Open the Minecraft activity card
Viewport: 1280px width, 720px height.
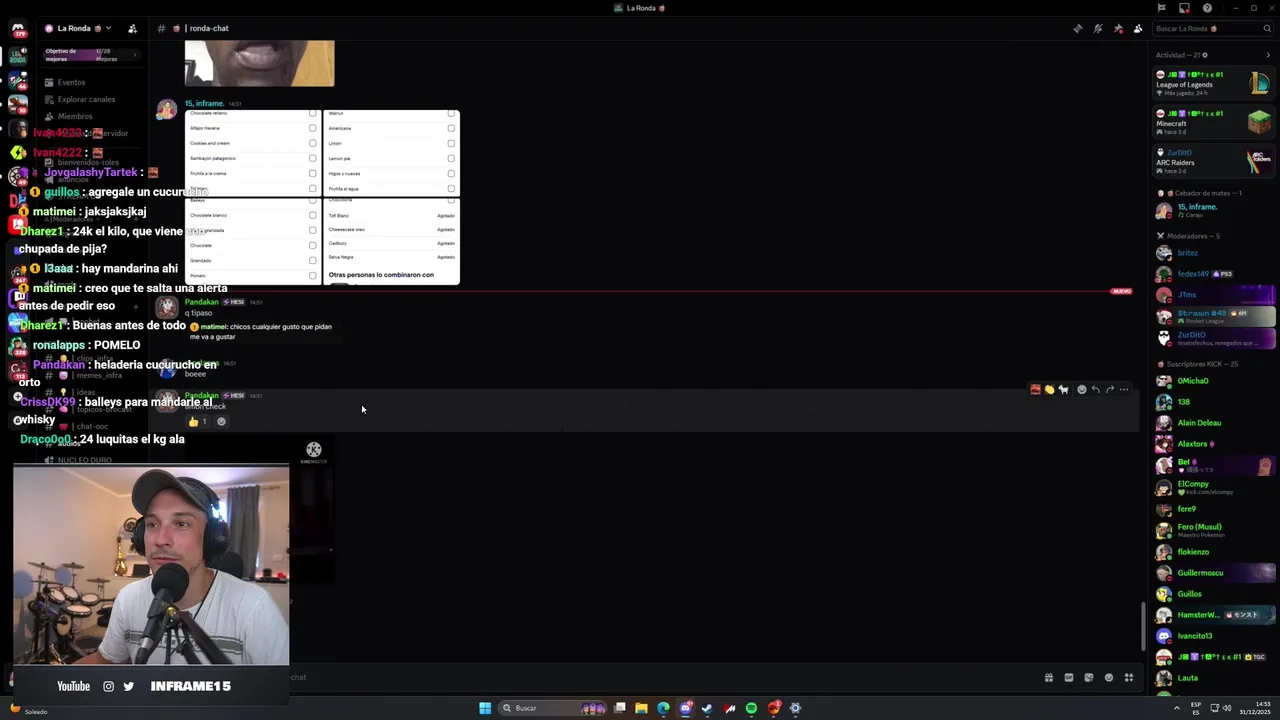click(x=1214, y=123)
